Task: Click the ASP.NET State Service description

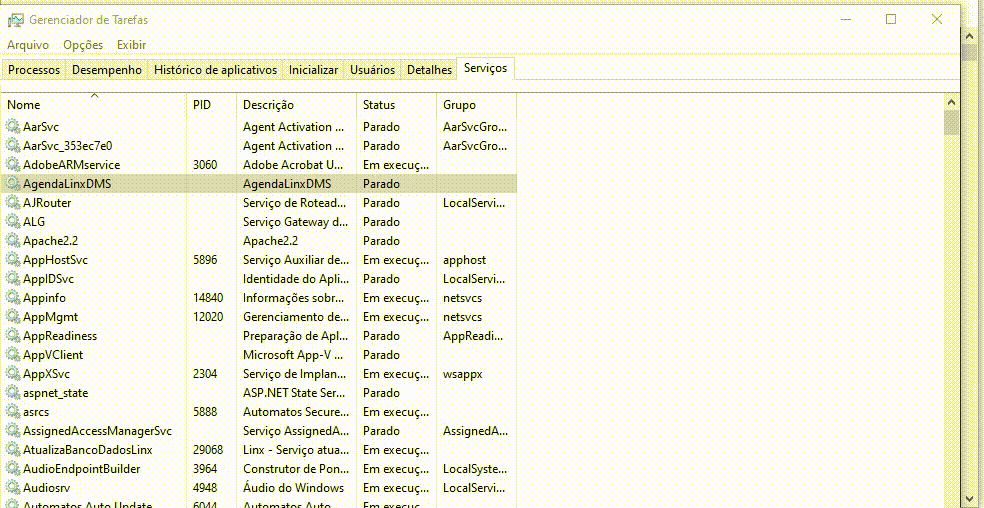Action: click(296, 393)
